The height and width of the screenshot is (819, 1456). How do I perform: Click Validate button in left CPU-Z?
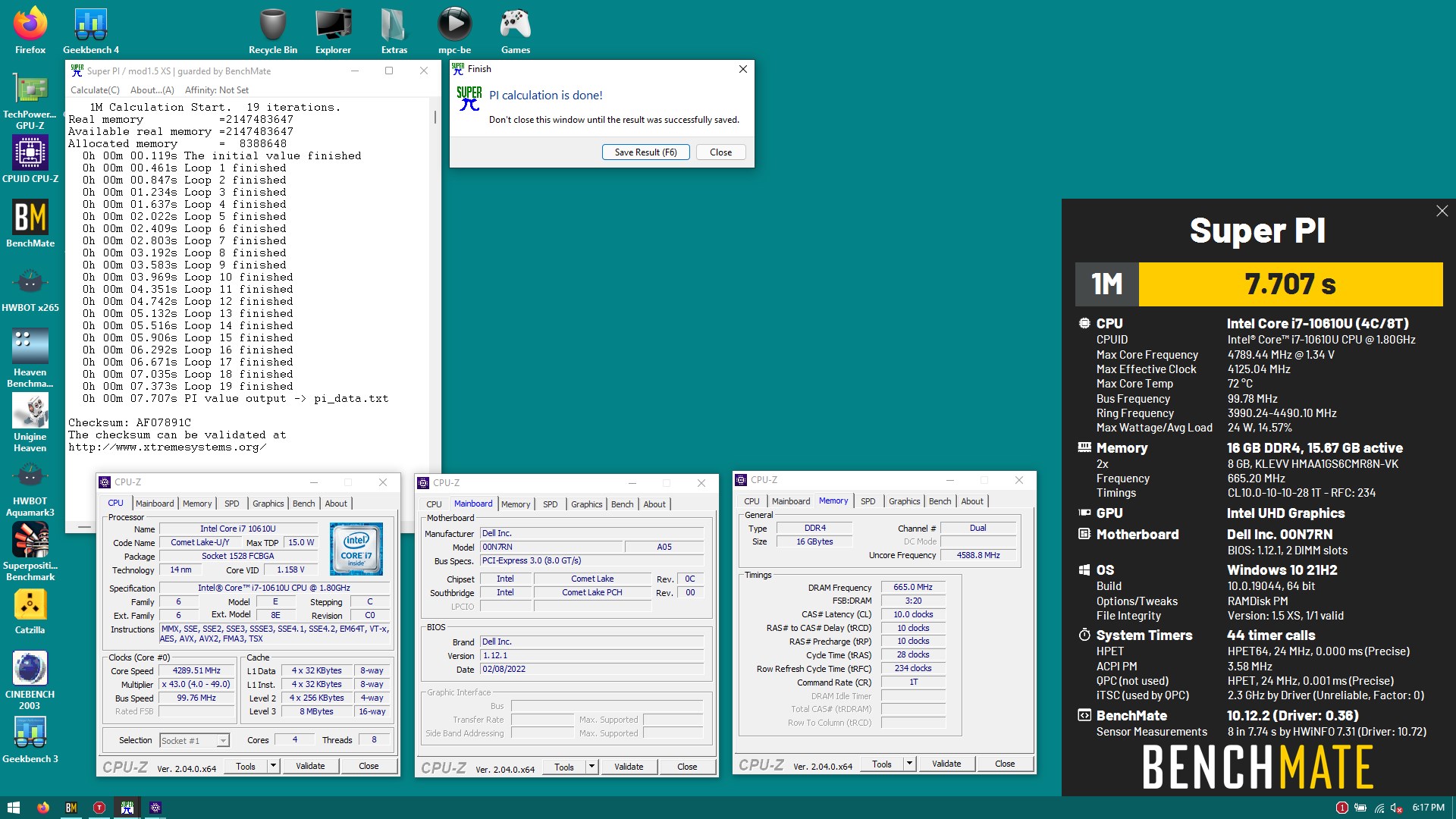pyautogui.click(x=310, y=766)
